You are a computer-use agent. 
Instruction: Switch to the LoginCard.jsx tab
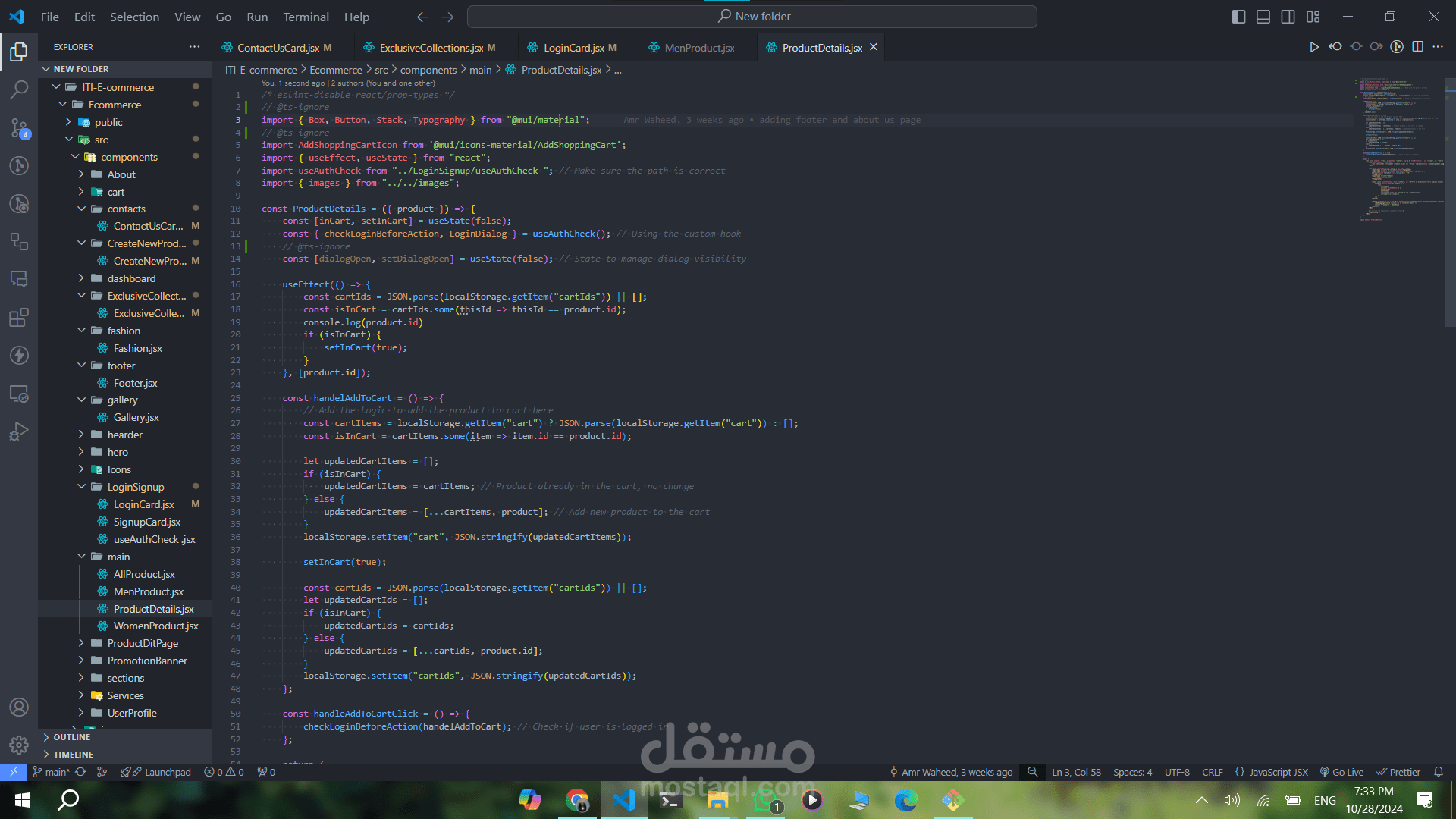573,48
